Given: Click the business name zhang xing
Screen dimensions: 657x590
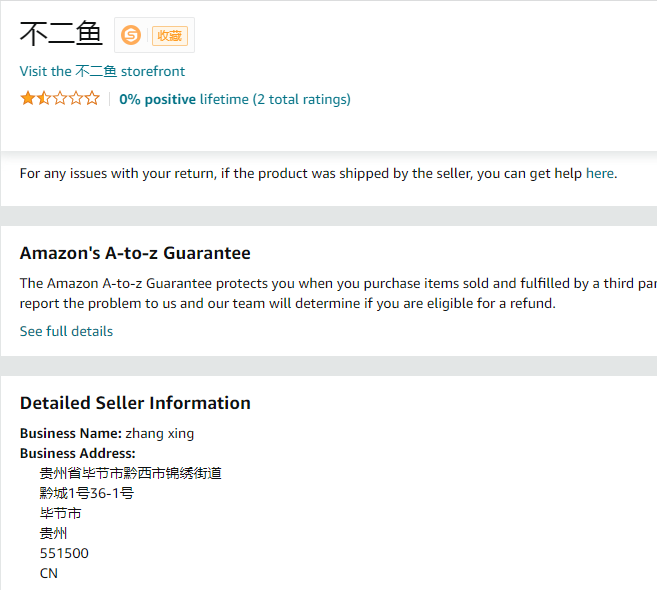Looking at the screenshot, I should [x=160, y=433].
